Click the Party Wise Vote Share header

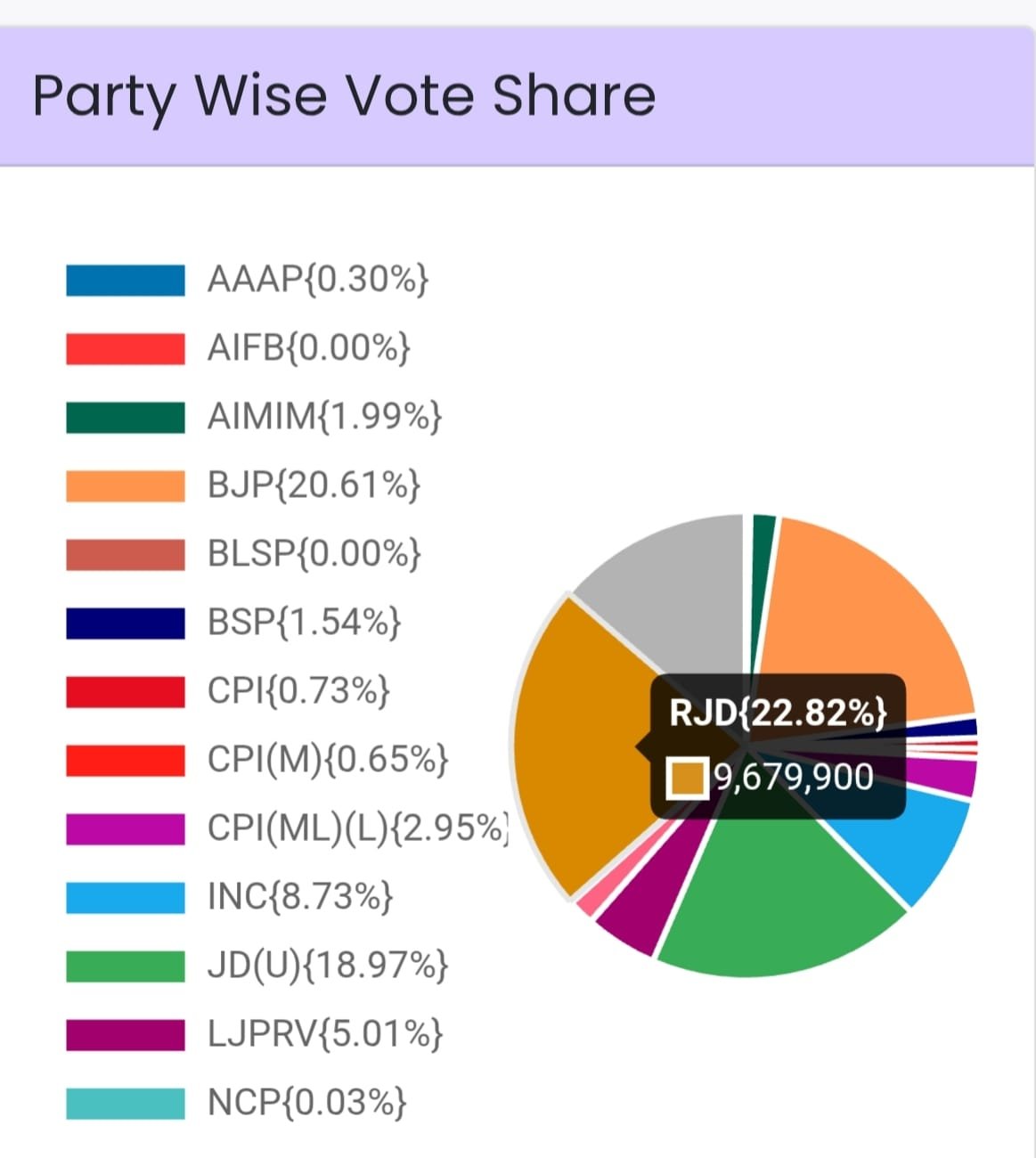344,96
